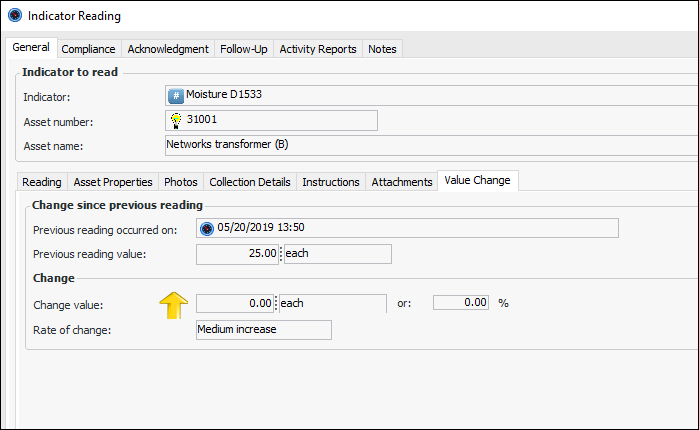Image resolution: width=699 pixels, height=430 pixels.
Task: Open the Compliance tab
Action: tap(89, 49)
